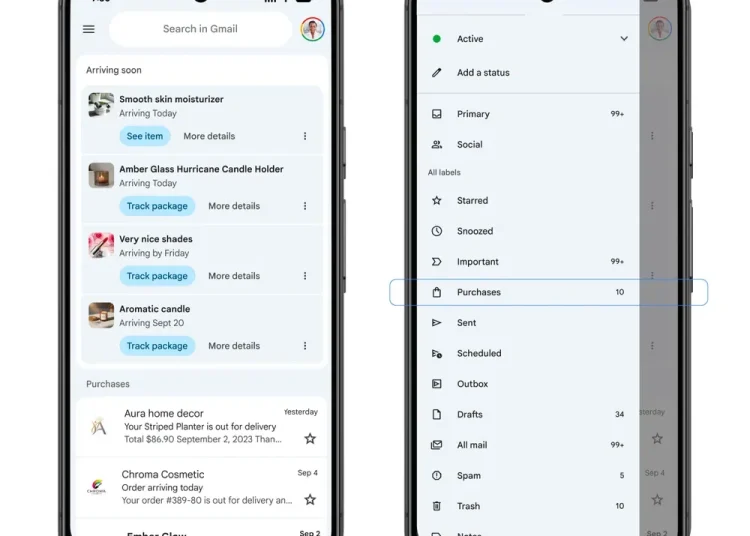
Task: Open the Spam label
Action: (469, 476)
